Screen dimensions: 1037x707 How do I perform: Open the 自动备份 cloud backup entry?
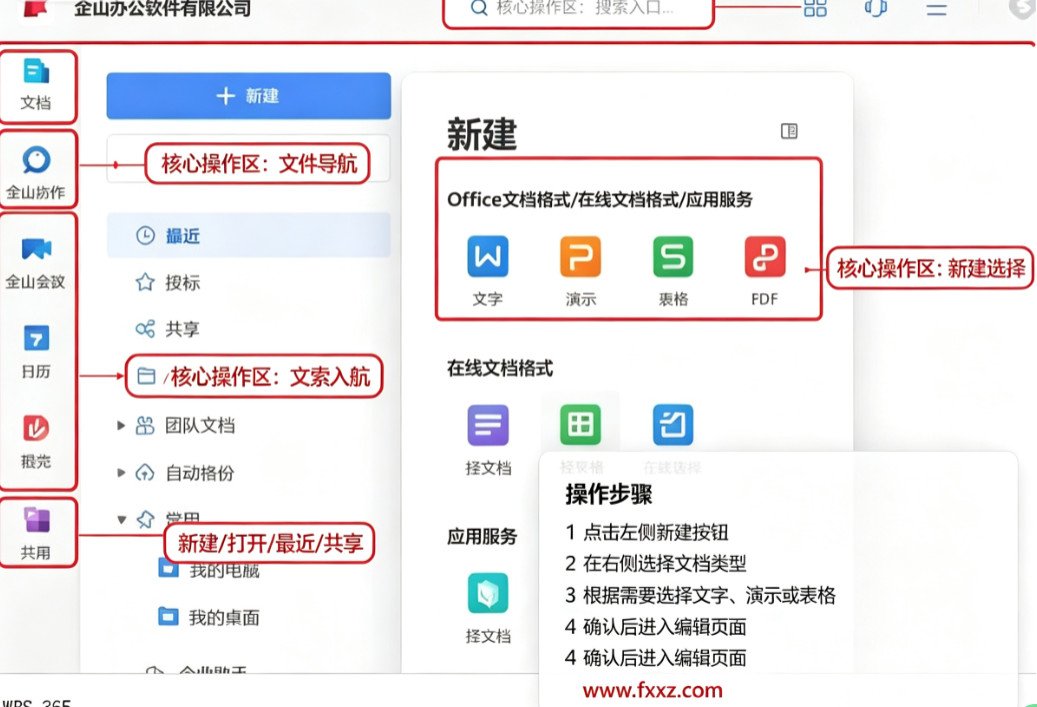185,473
